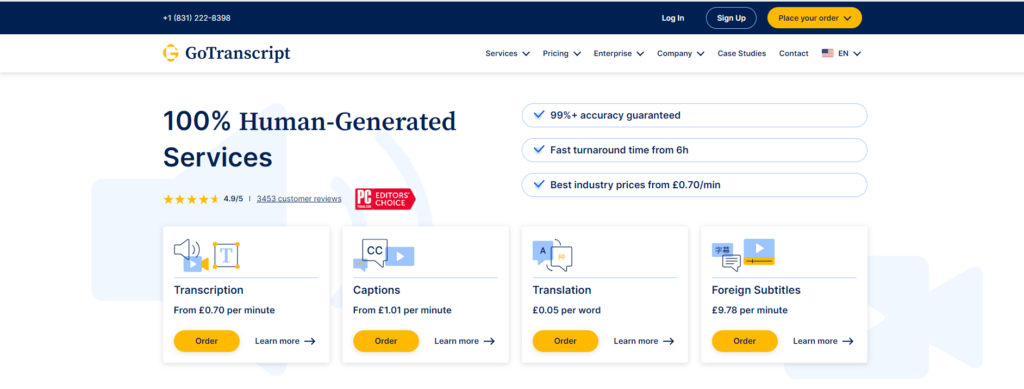
Task: Click the five-star rating icons
Action: coord(191,199)
